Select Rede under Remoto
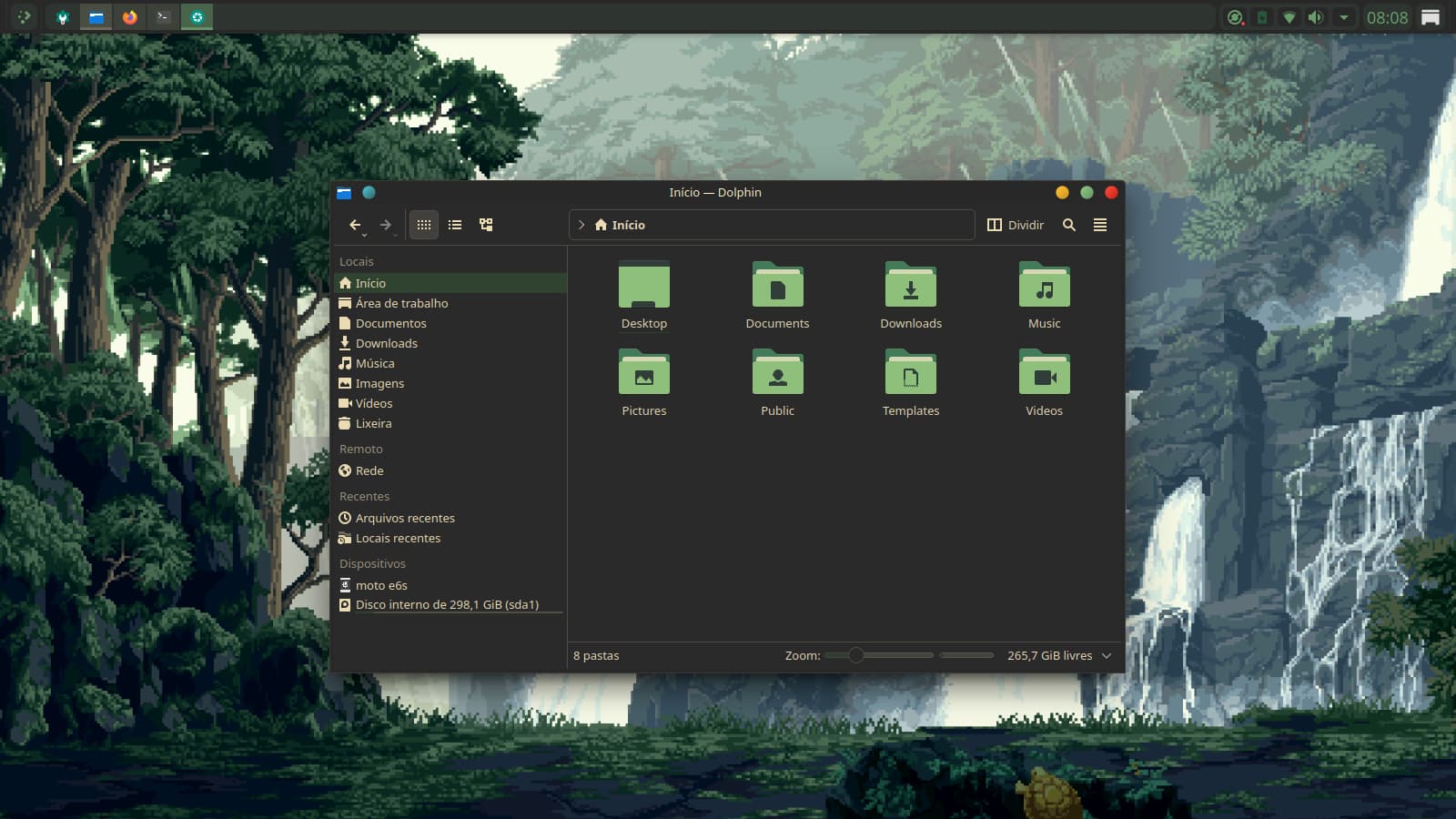1456x819 pixels. pos(369,470)
